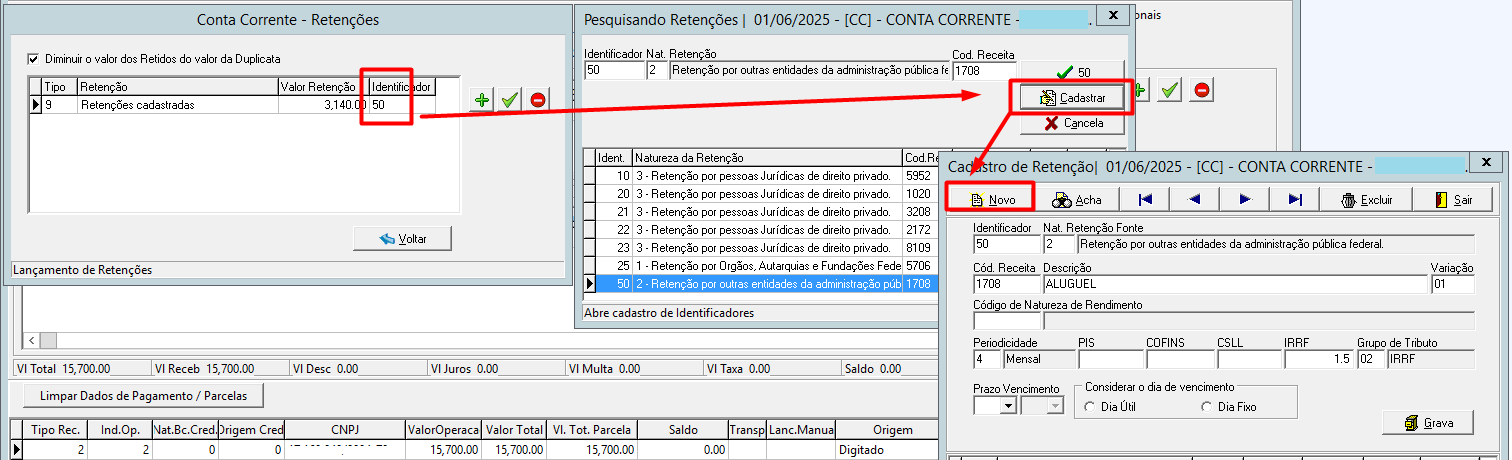Save the retention with Grava button
This screenshot has height=460, width=1512.
1429,422
